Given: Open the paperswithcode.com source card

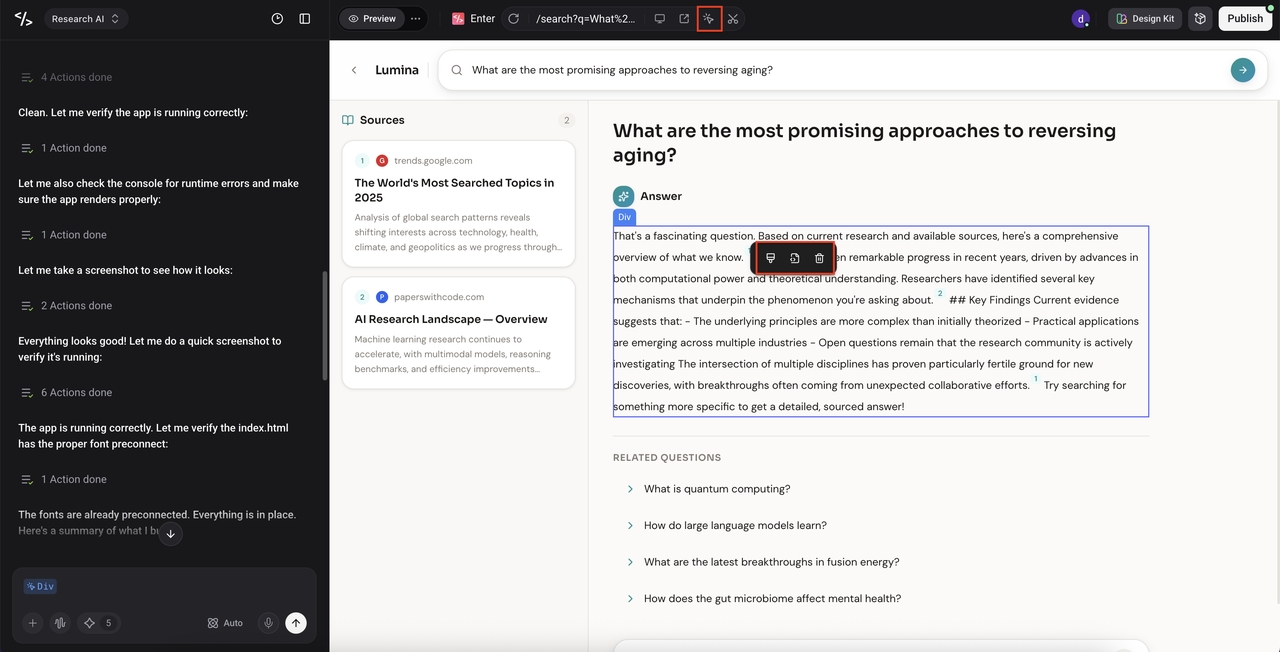Looking at the screenshot, I should pos(458,333).
